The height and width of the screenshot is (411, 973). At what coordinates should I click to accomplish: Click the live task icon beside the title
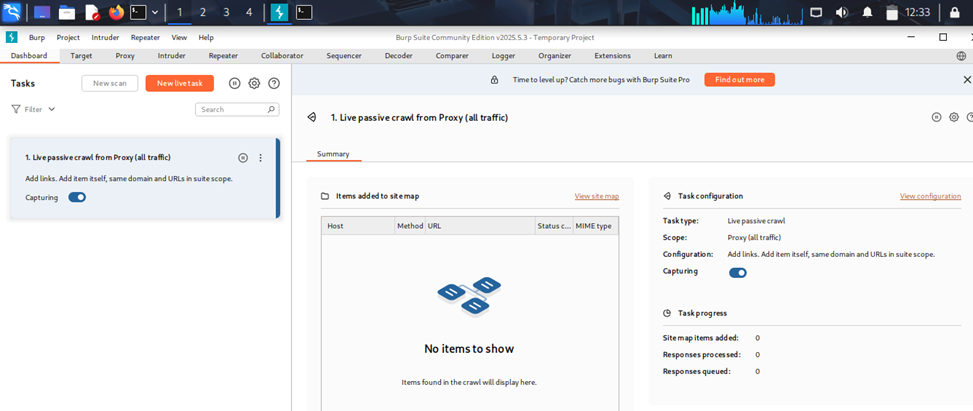312,117
